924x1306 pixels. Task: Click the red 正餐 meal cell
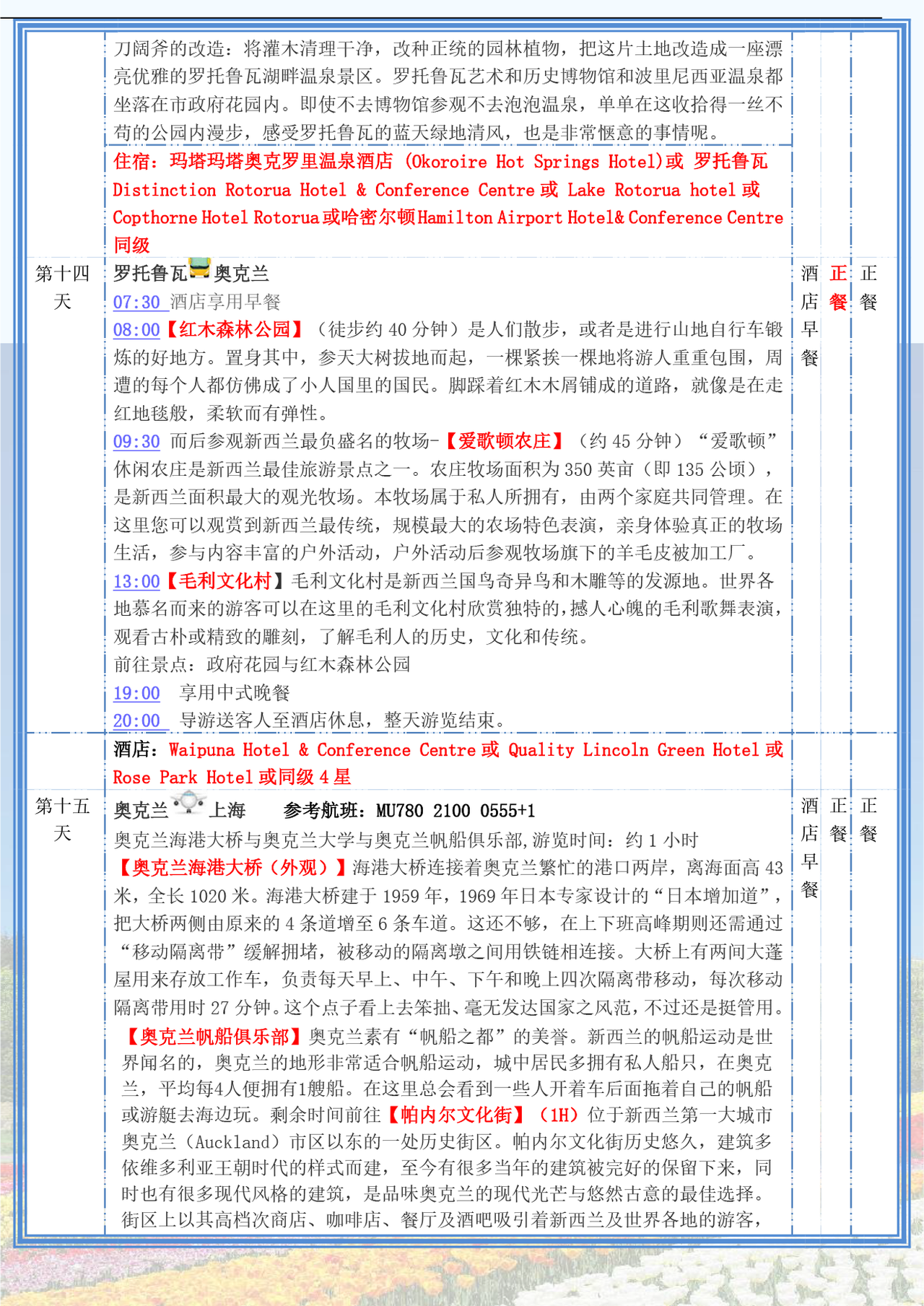tap(838, 287)
